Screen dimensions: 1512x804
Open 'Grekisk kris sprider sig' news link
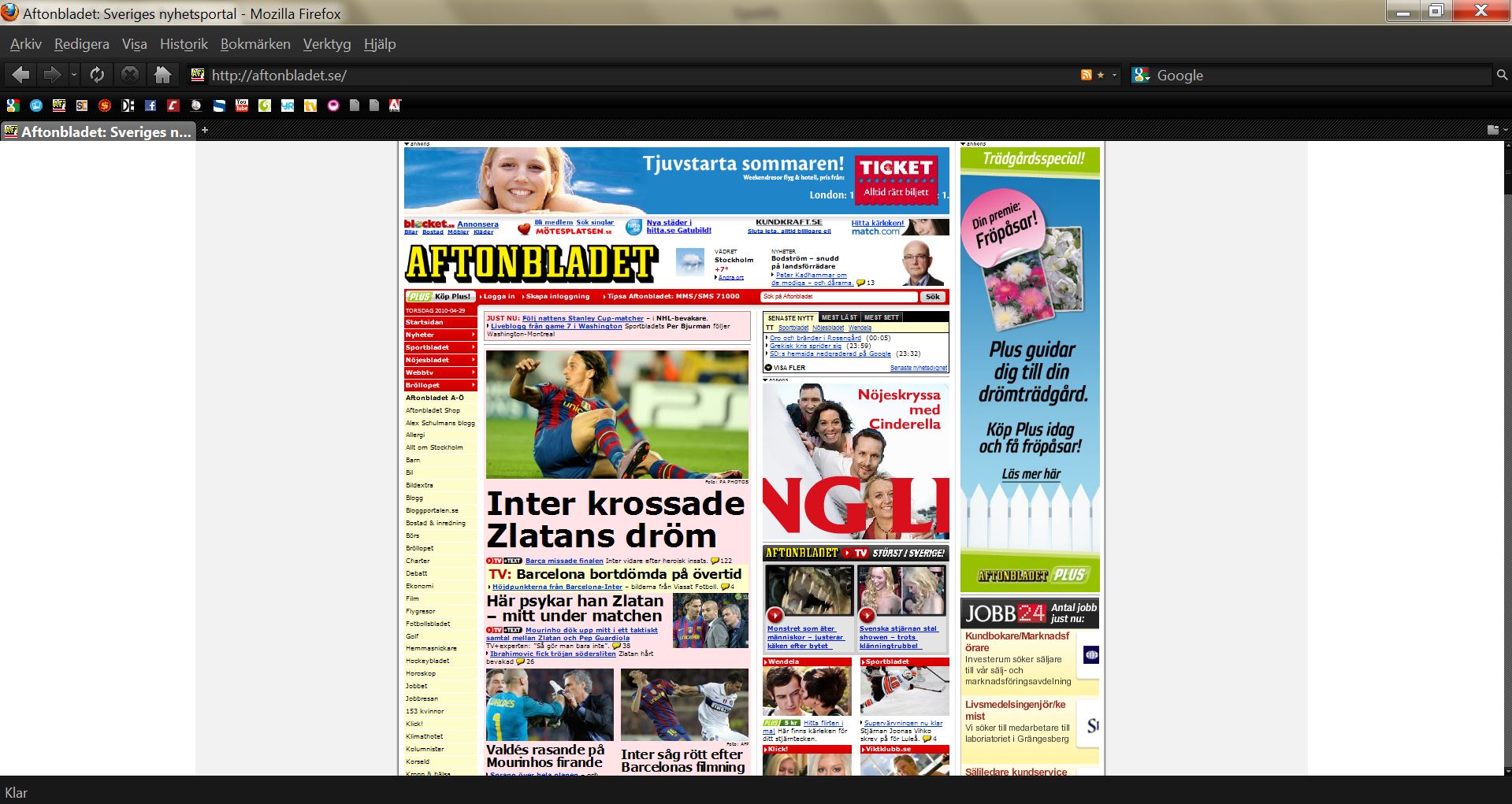pyautogui.click(x=805, y=346)
